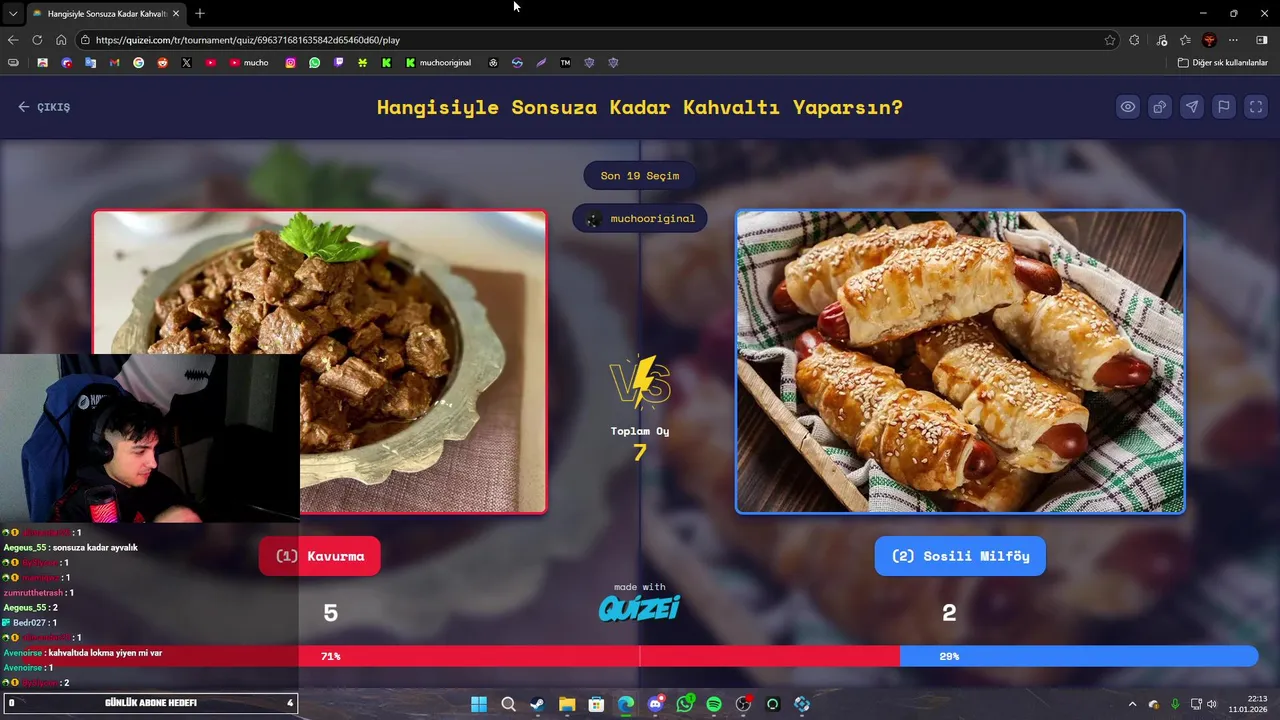This screenshot has height=720, width=1280.
Task: Vote with the (1) Kavurma button
Action: tap(320, 556)
